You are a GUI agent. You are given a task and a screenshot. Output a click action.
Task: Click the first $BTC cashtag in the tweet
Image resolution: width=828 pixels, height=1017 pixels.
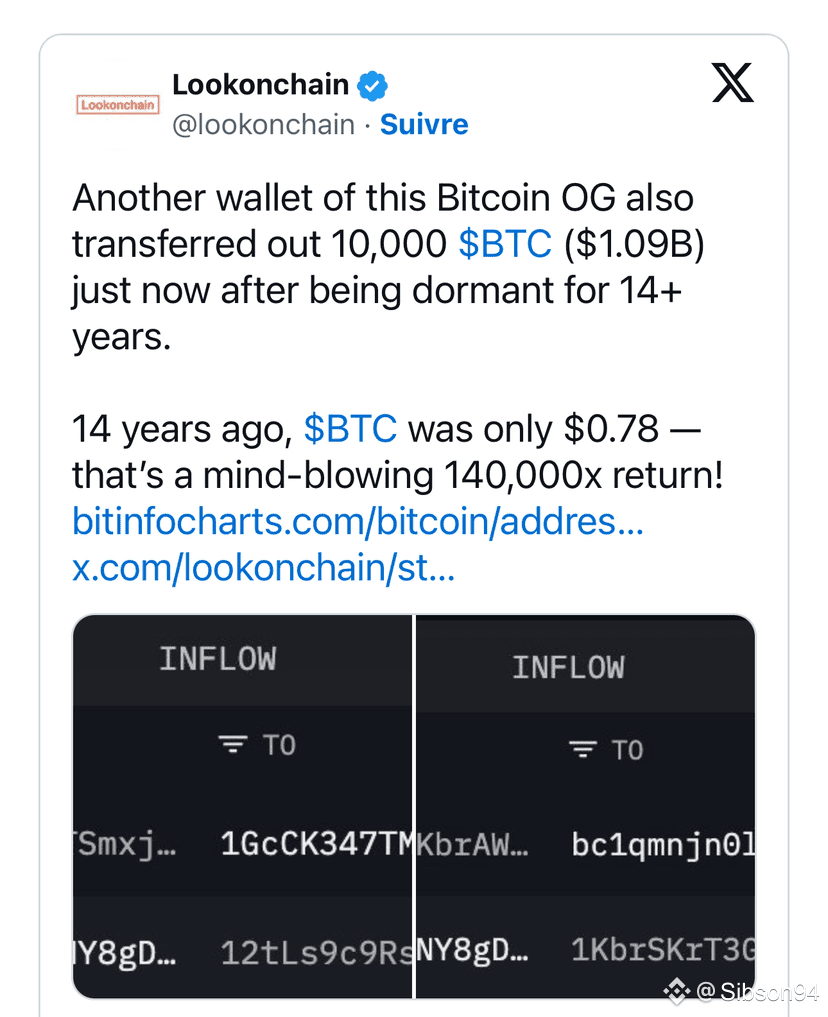505,243
